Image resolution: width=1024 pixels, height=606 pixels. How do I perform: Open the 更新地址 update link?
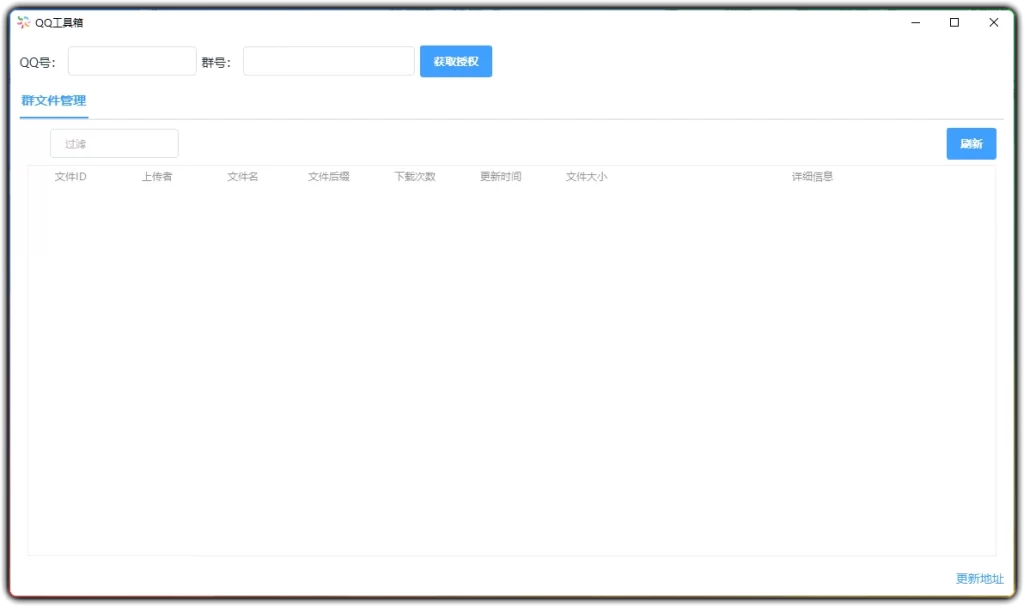[x=979, y=578]
